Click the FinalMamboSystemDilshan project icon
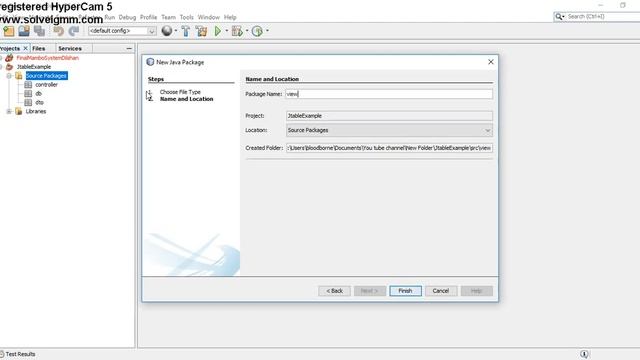The width and height of the screenshot is (640, 360). (9, 58)
